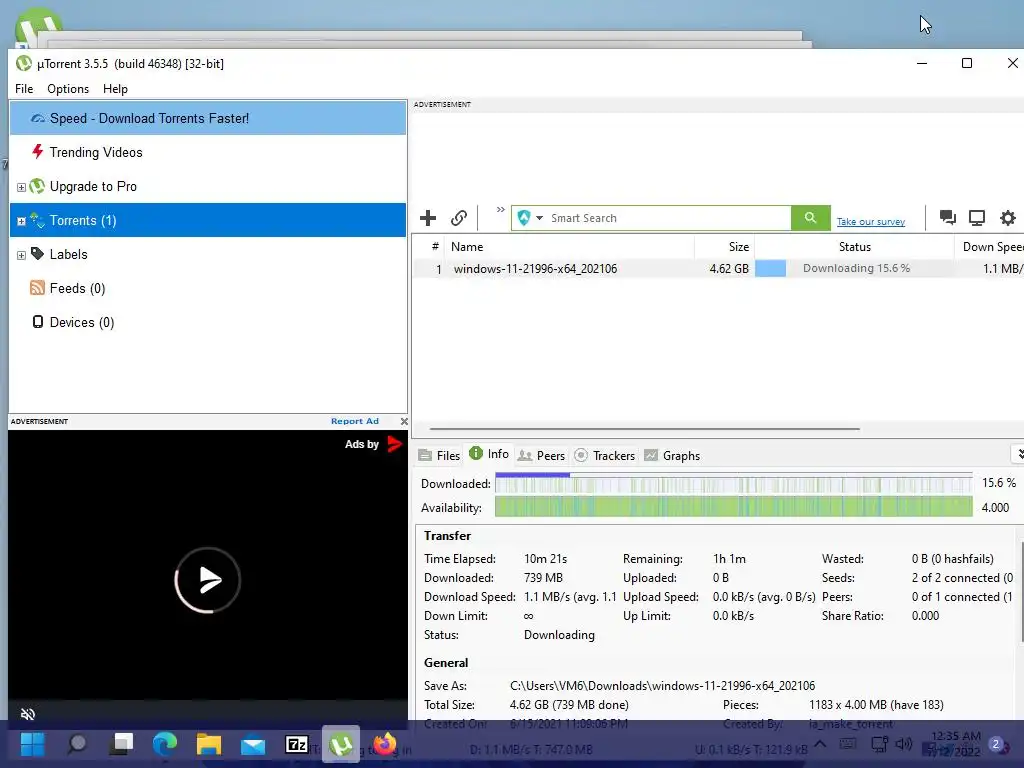Open 7-Zip from the taskbar

pos(297,744)
